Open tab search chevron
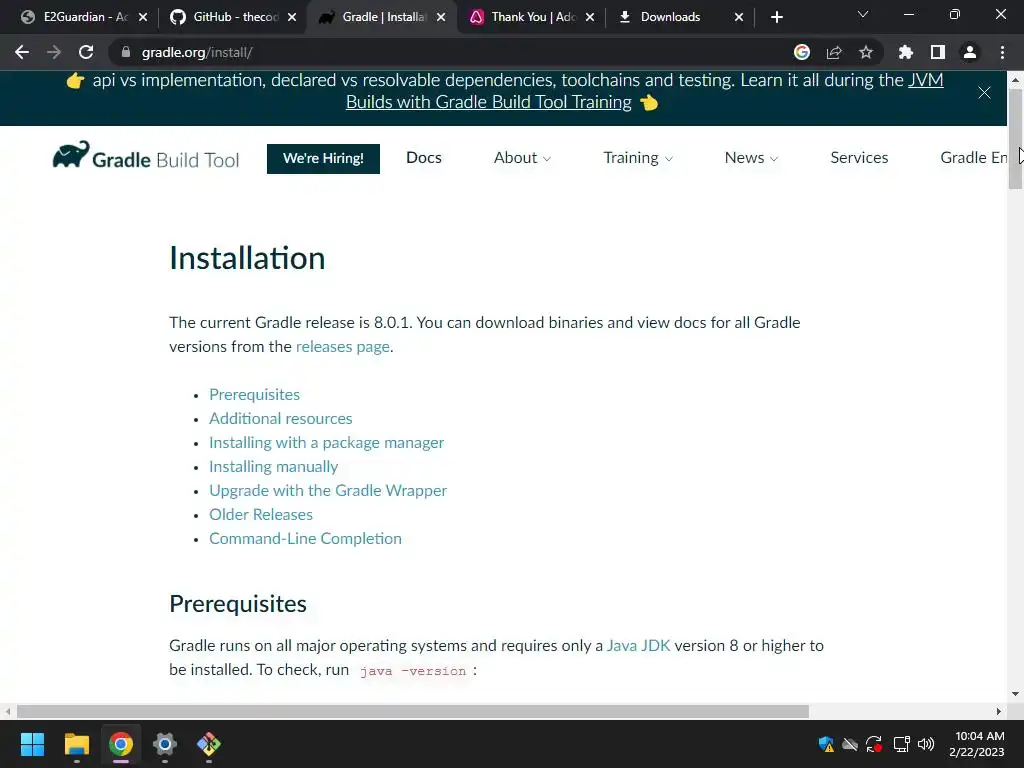The width and height of the screenshot is (1024, 768). 863,14
